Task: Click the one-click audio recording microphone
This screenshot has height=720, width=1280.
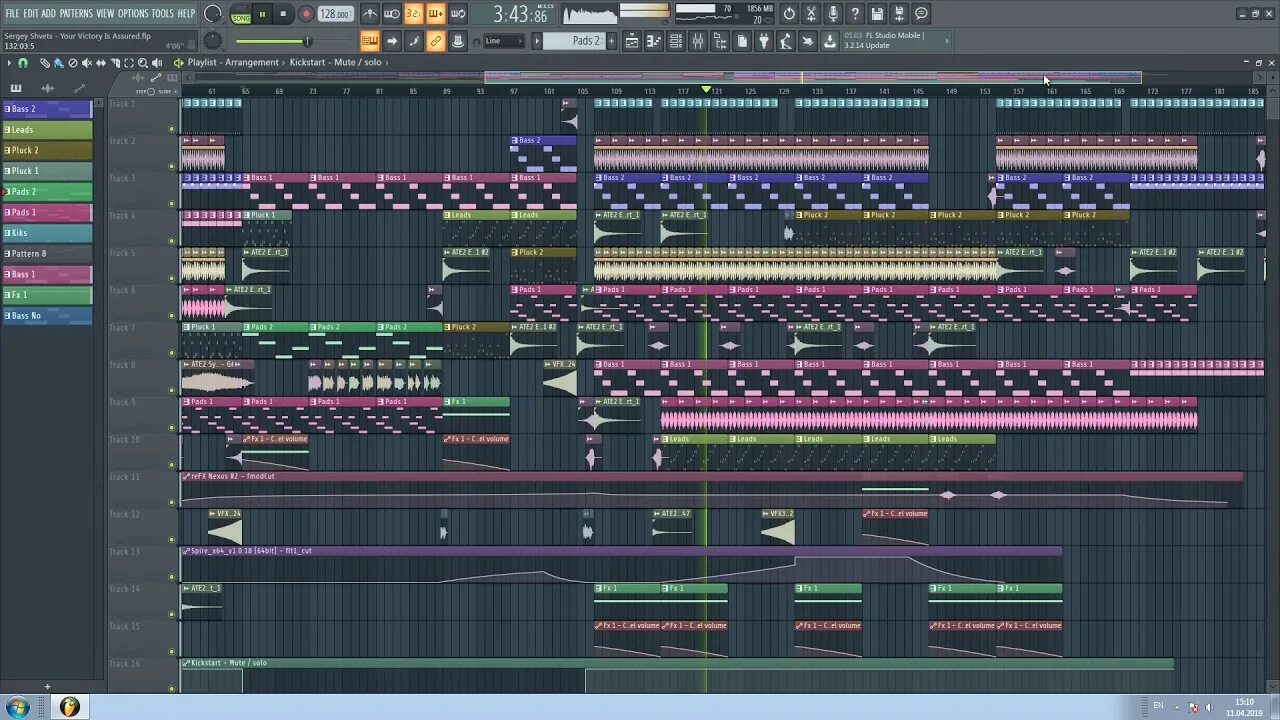Action: click(833, 14)
